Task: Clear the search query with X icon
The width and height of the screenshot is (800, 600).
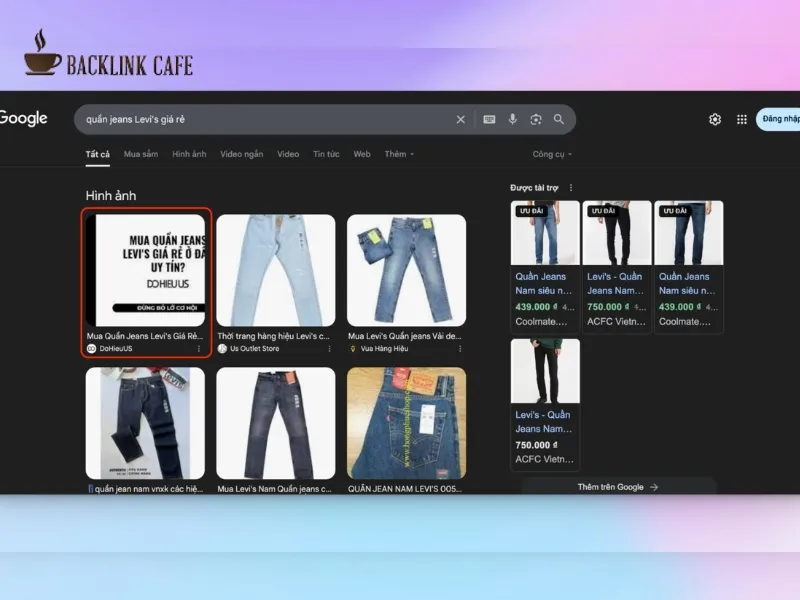Action: 461,119
